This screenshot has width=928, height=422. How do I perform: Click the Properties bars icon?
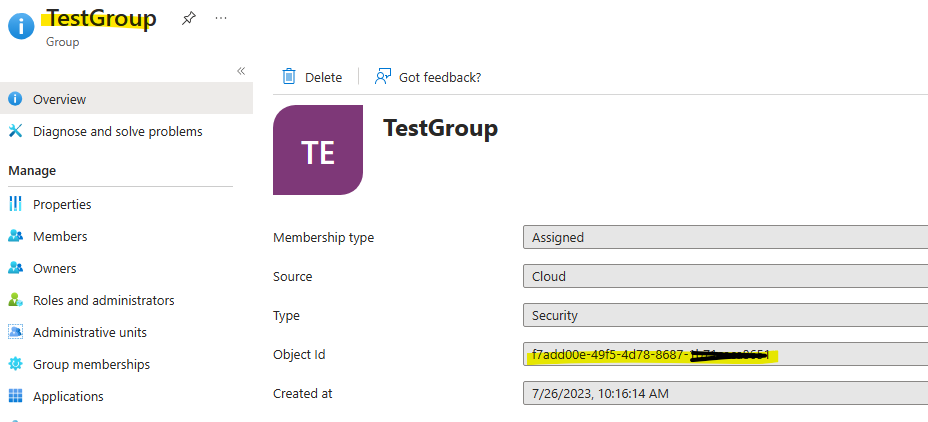point(15,204)
